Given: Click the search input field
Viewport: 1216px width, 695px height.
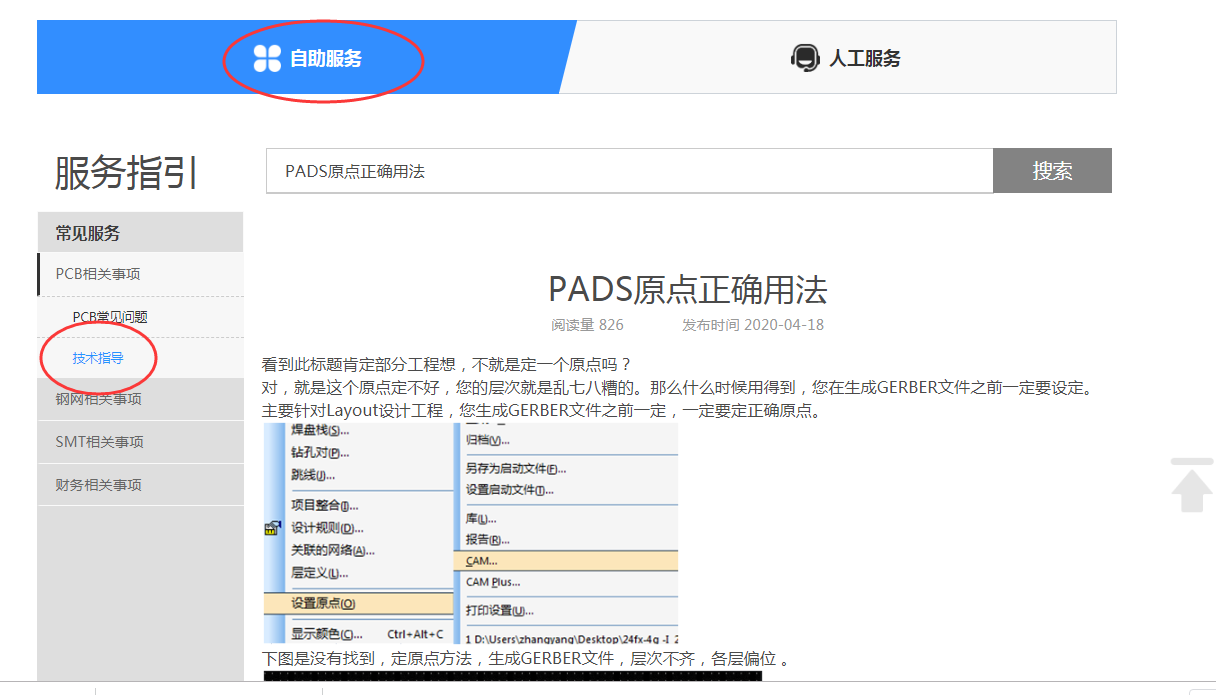Looking at the screenshot, I should [x=628, y=171].
